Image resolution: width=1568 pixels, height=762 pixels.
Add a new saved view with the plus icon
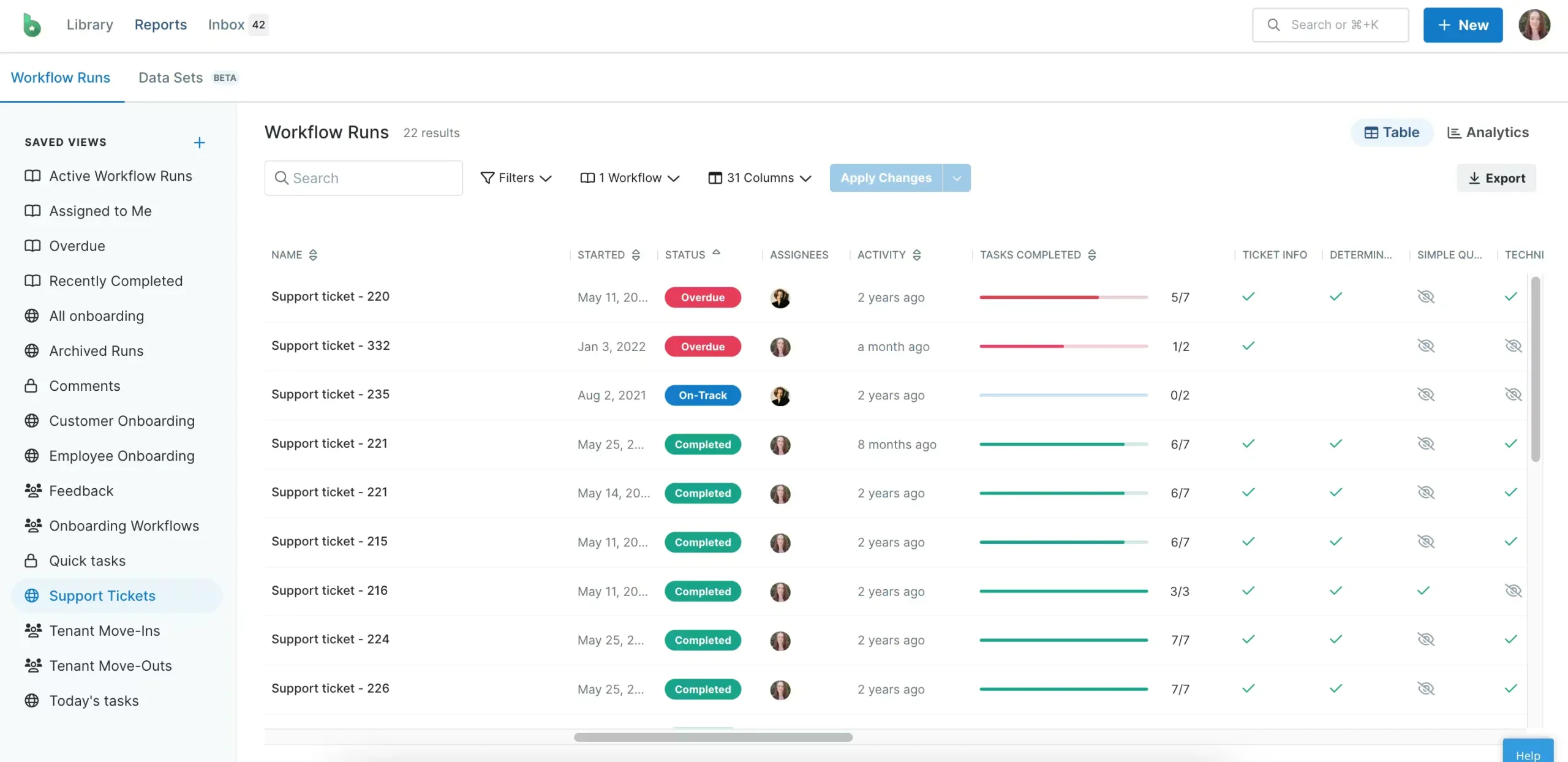tap(198, 141)
